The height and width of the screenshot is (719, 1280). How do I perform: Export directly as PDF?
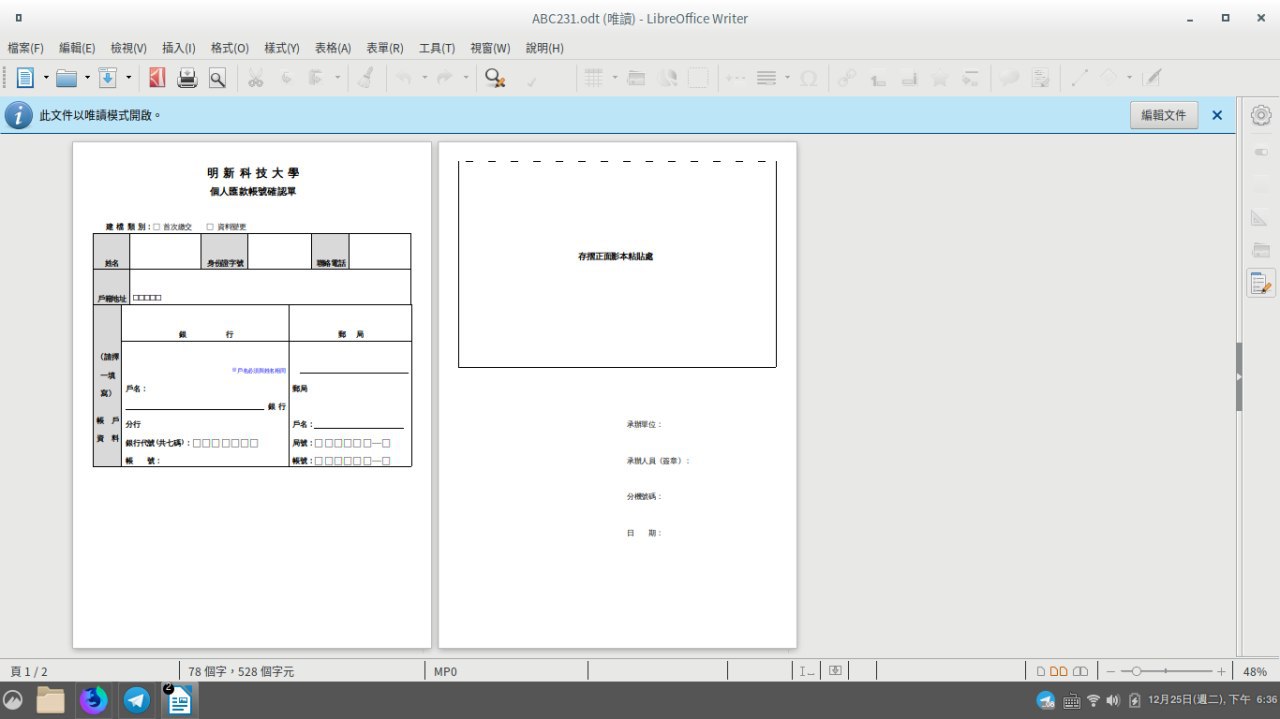coord(157,78)
